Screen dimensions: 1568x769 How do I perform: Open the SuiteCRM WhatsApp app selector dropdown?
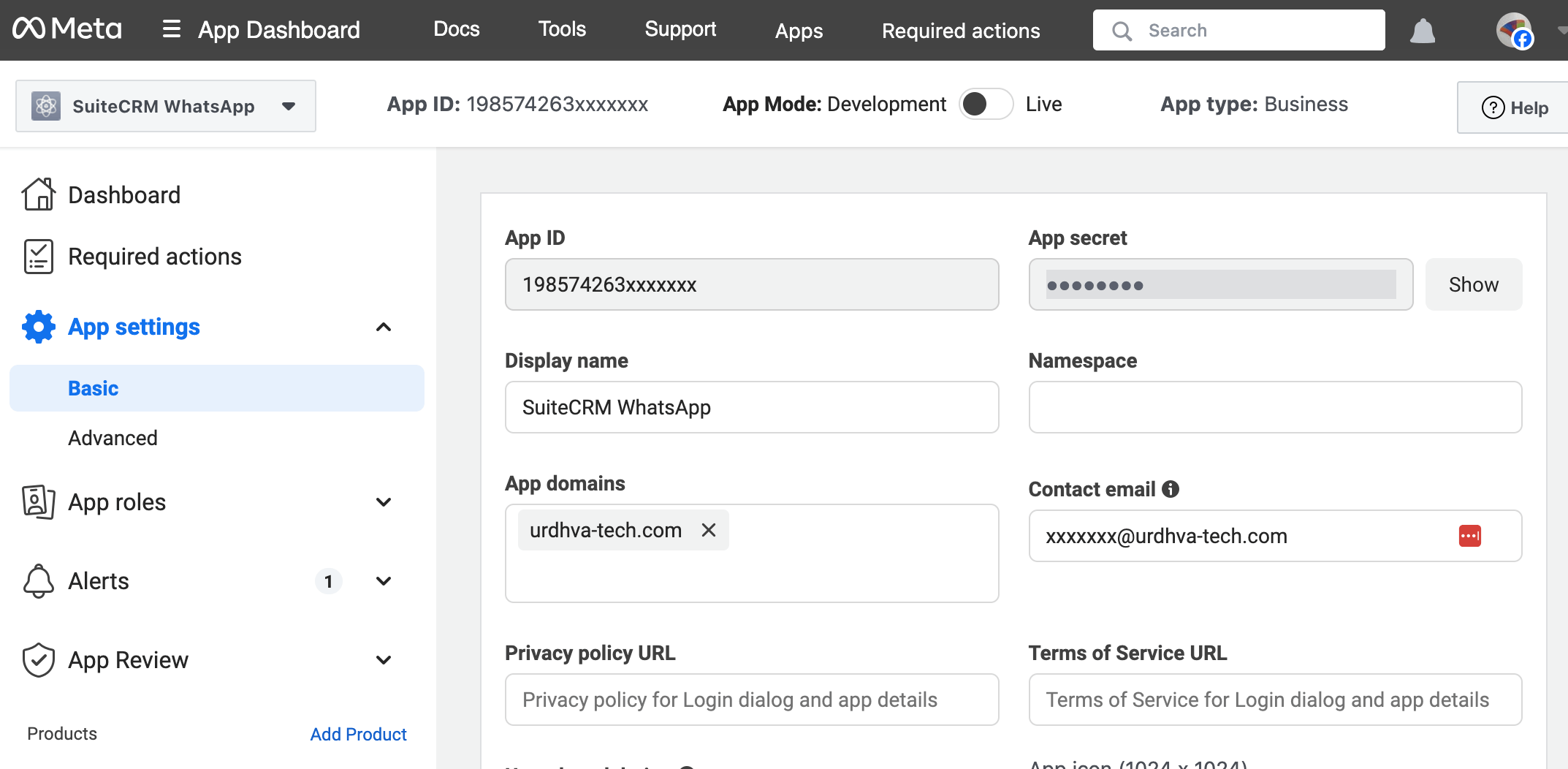point(289,106)
